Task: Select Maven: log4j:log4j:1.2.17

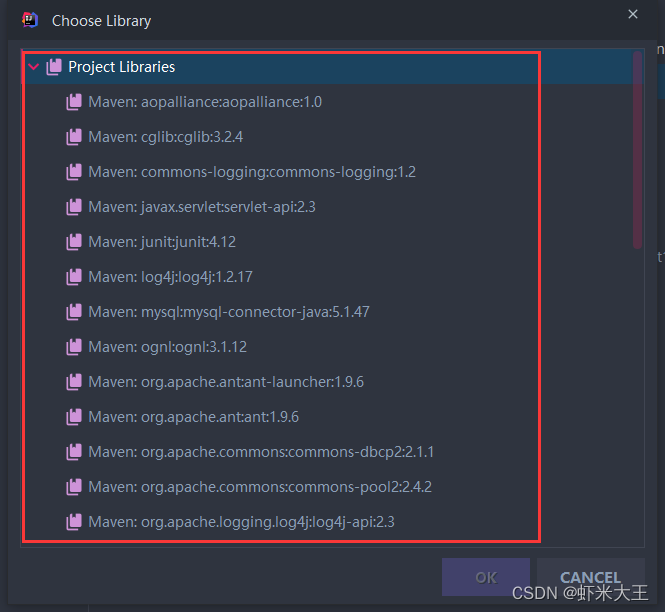Action: 170,277
